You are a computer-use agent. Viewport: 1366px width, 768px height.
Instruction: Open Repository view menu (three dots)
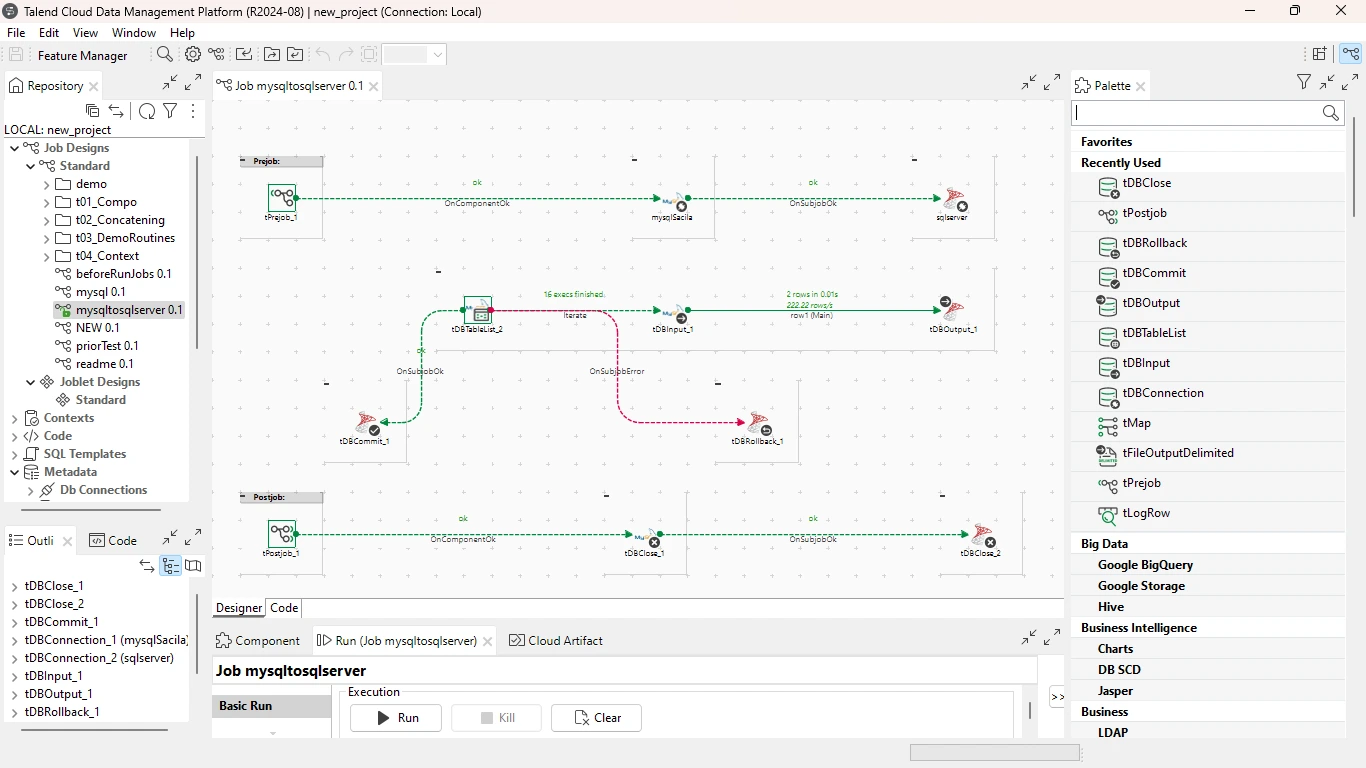coord(193,111)
